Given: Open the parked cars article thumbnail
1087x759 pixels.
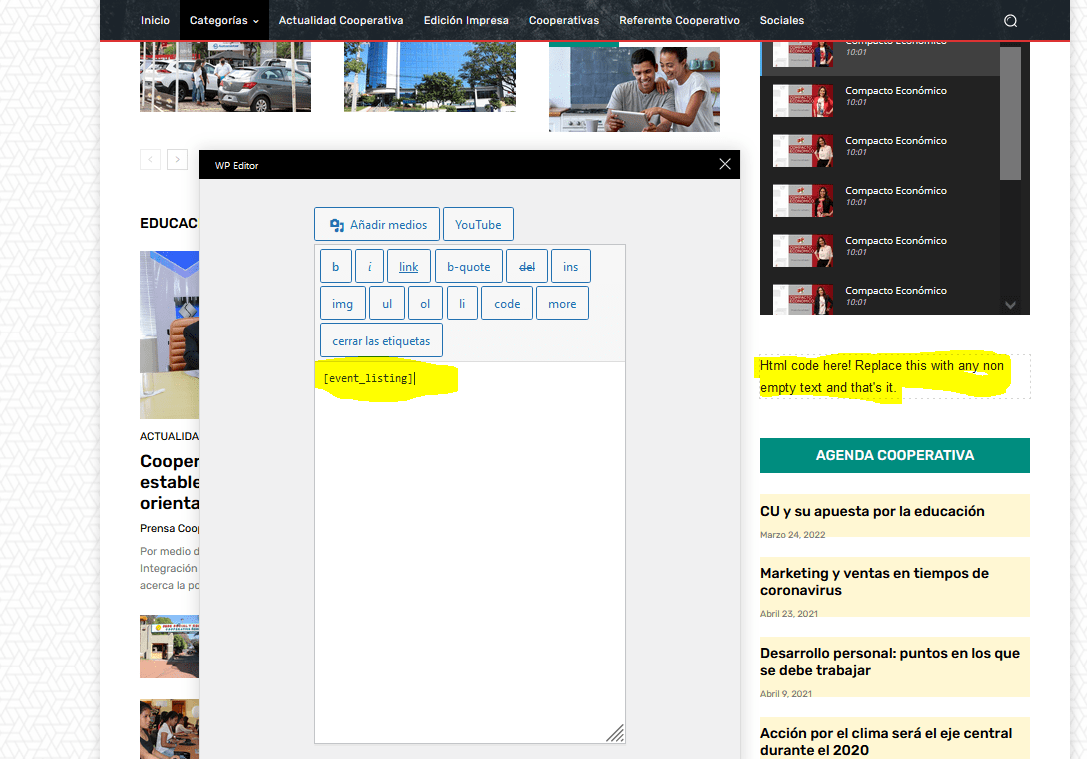Looking at the screenshot, I should (225, 76).
